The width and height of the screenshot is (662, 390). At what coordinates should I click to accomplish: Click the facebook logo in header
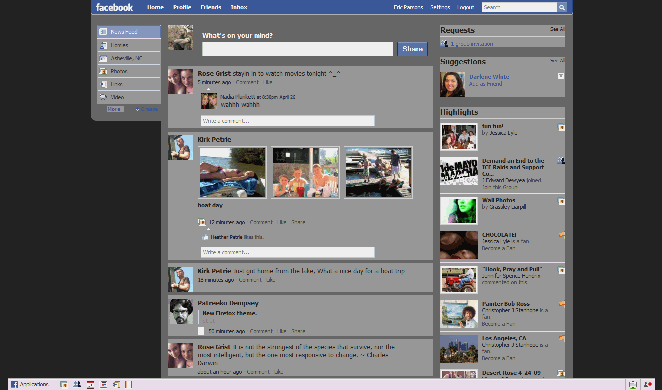(114, 7)
